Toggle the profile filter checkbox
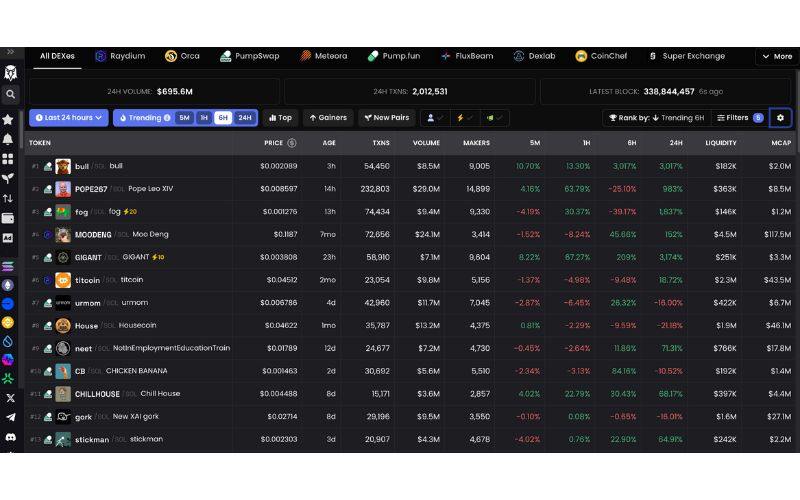 (x=435, y=118)
